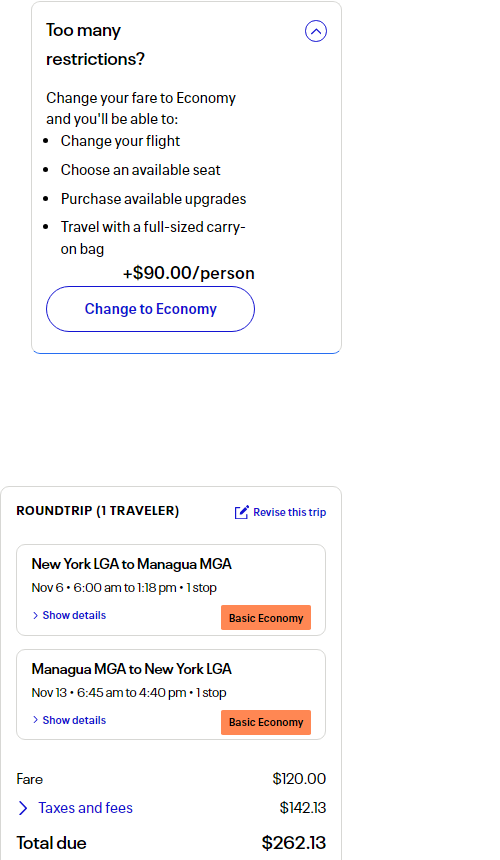Click the ROUNDTRIP (1 TRAVELER) header
This screenshot has width=500, height=860.
coord(98,511)
